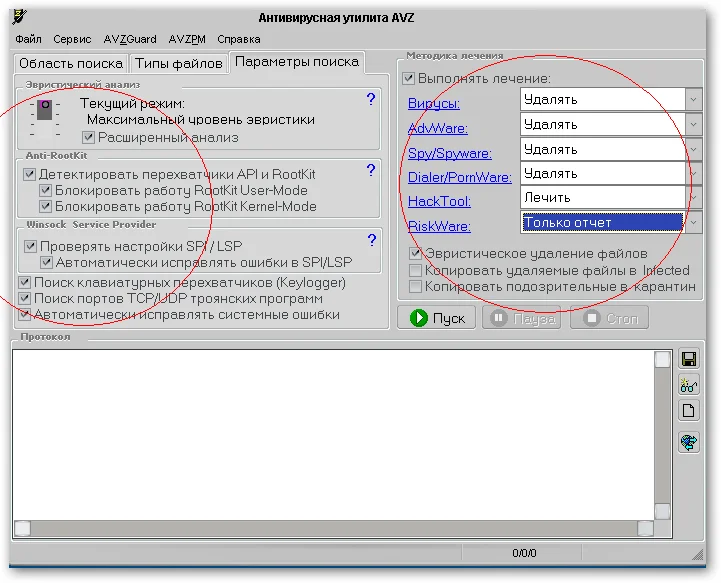Click the protocol vertical scrollbar down arrow
Image resolution: width=721 pixels, height=583 pixels.
[x=662, y=511]
